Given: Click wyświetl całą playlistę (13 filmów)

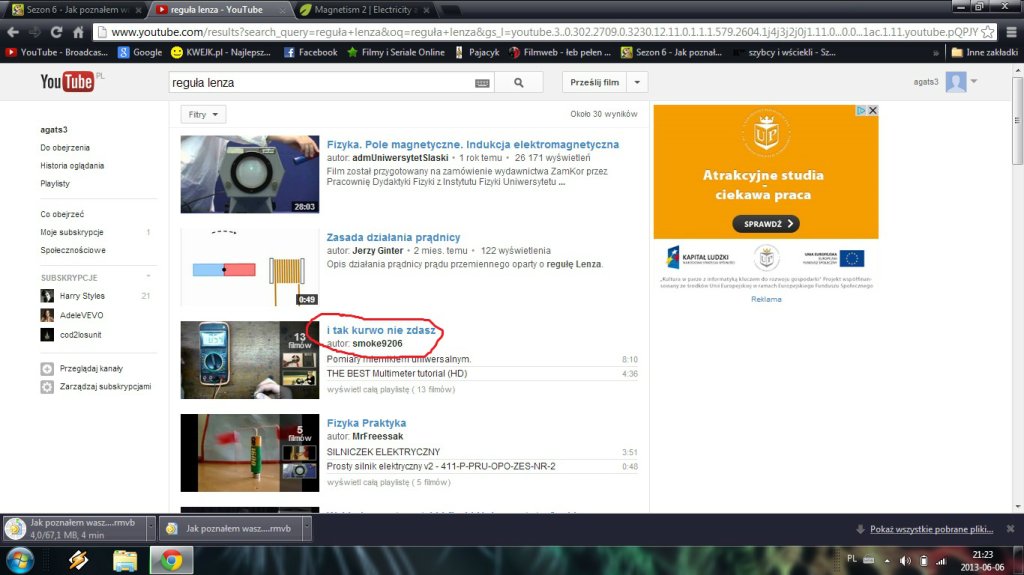Looking at the screenshot, I should (391, 389).
